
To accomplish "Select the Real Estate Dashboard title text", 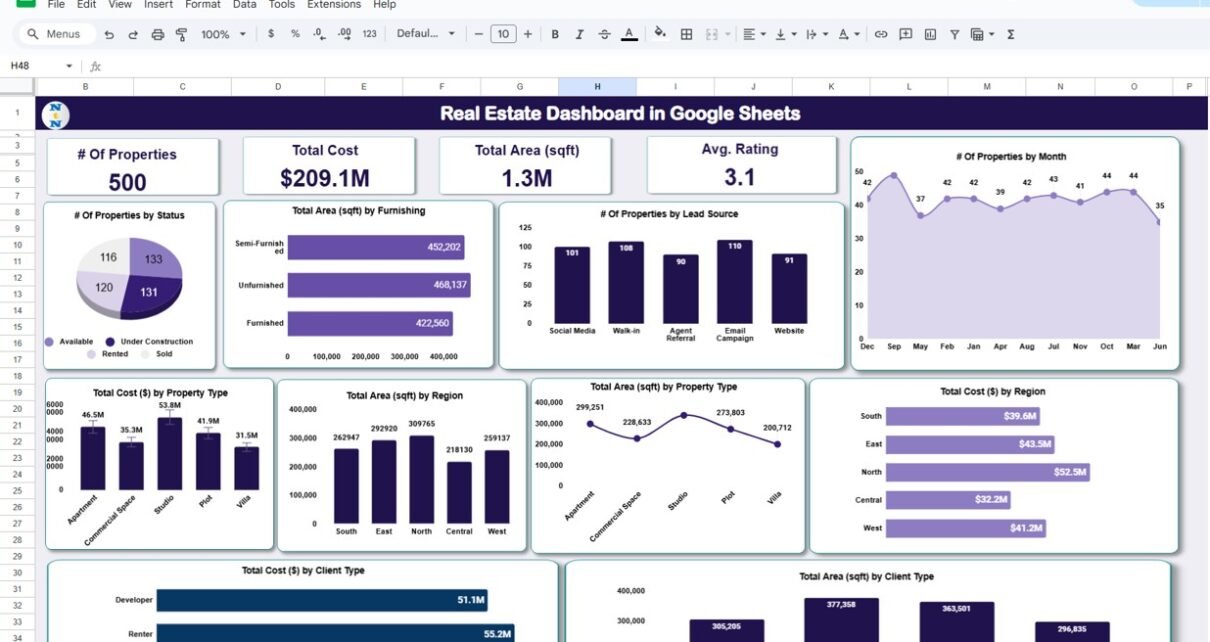I will [x=620, y=113].
